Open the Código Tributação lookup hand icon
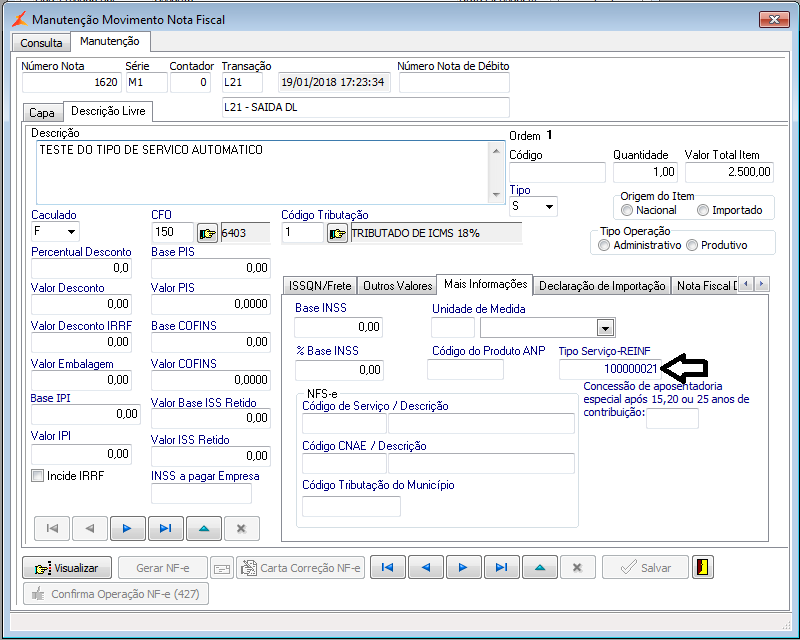The image size is (800, 640). tap(338, 233)
